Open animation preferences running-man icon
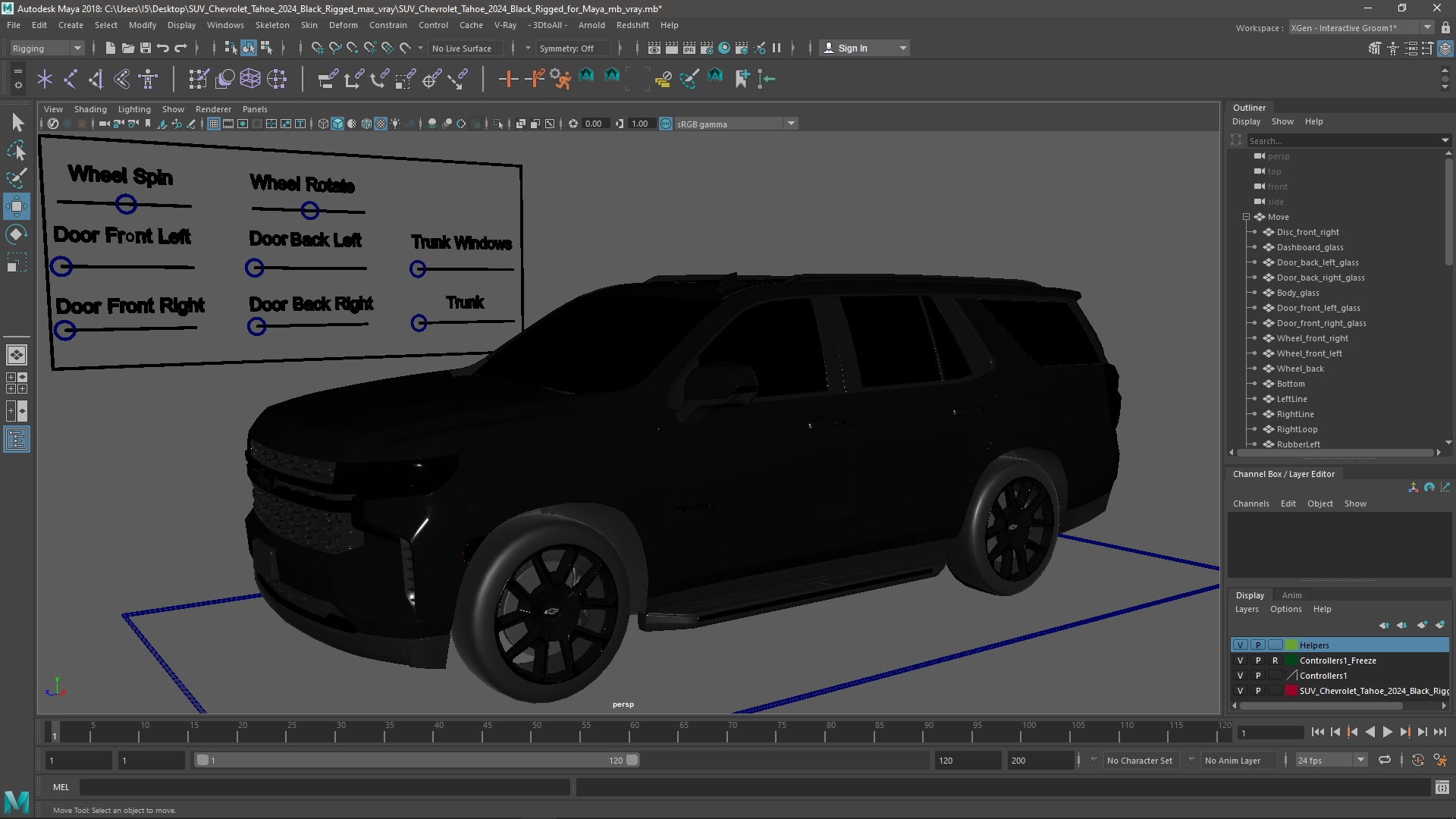Viewport: 1456px width, 819px height. [1440, 760]
